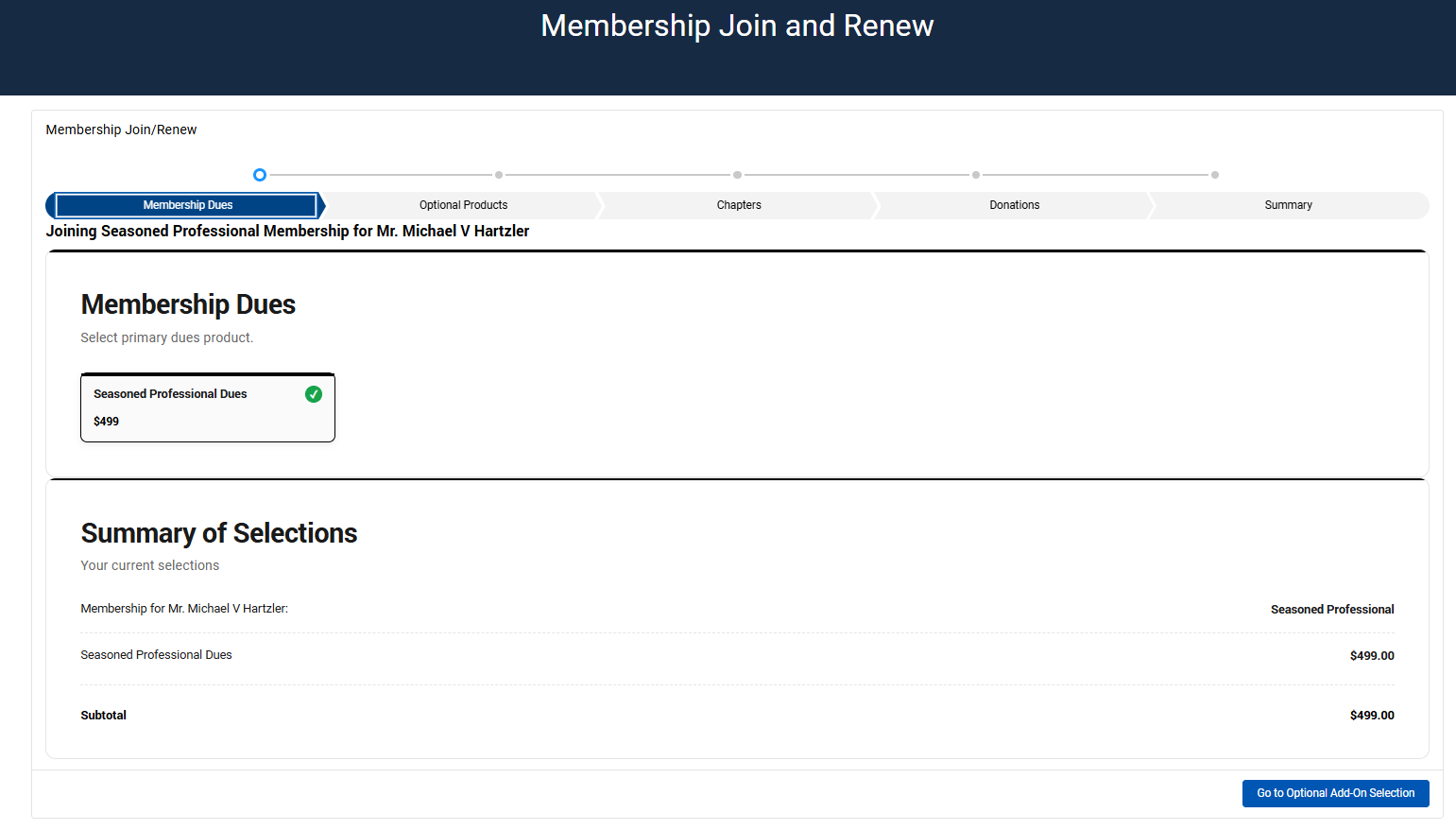
Task: Click the Seasoned Professional Dues summary row label
Action: (156, 655)
